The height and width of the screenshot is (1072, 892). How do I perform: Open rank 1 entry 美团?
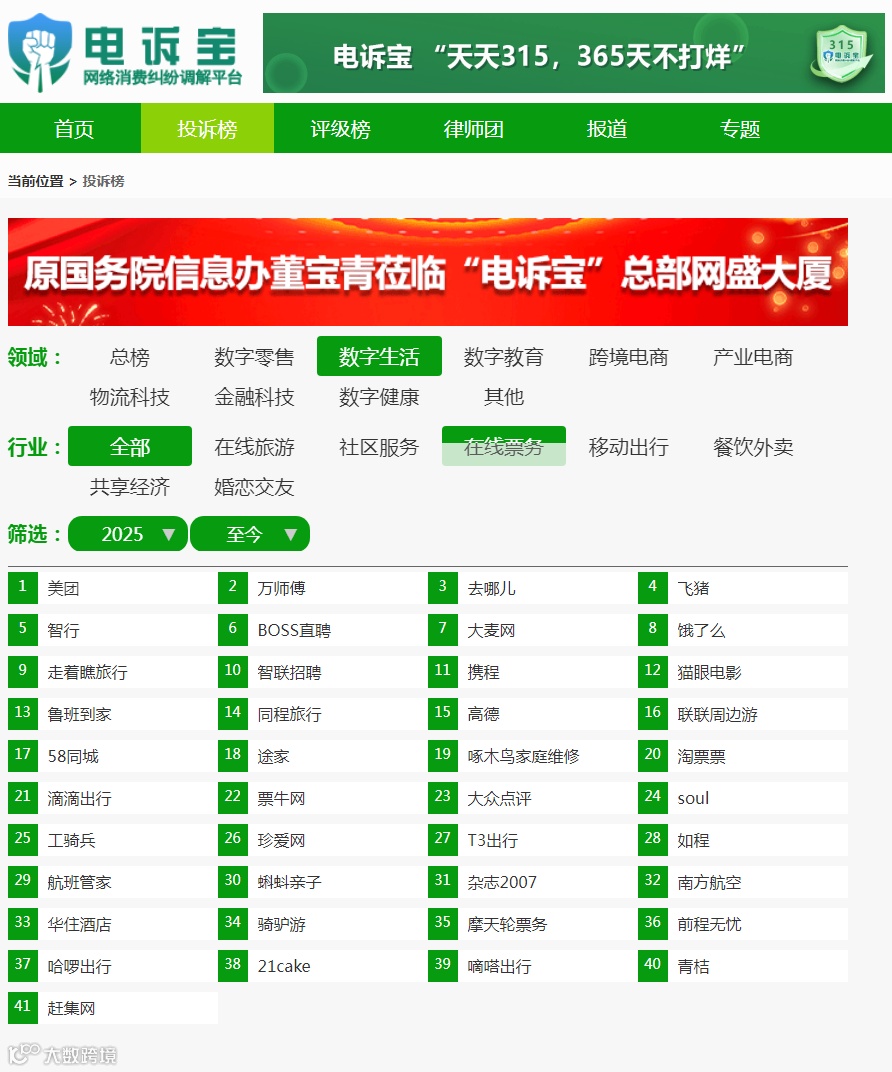pyautogui.click(x=113, y=588)
